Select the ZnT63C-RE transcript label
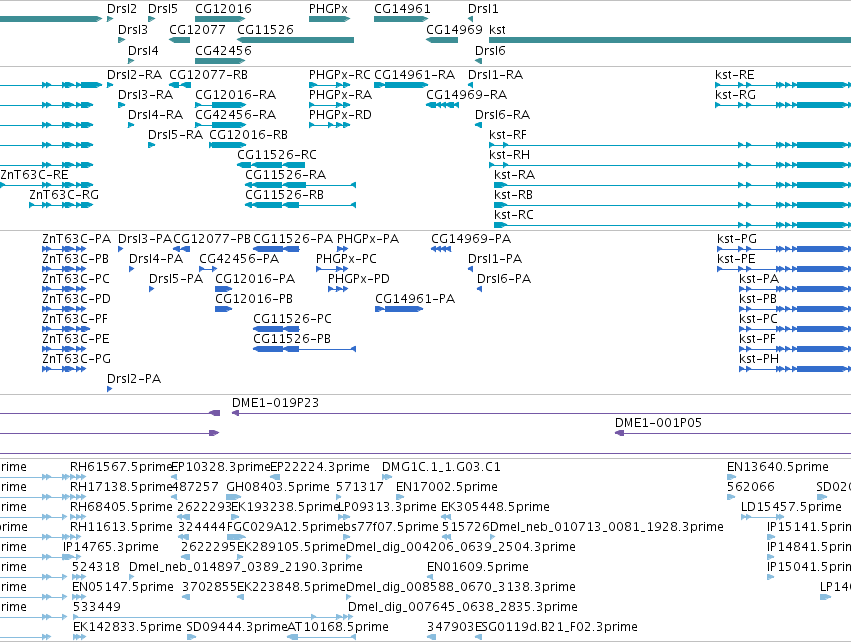 [x=34, y=174]
